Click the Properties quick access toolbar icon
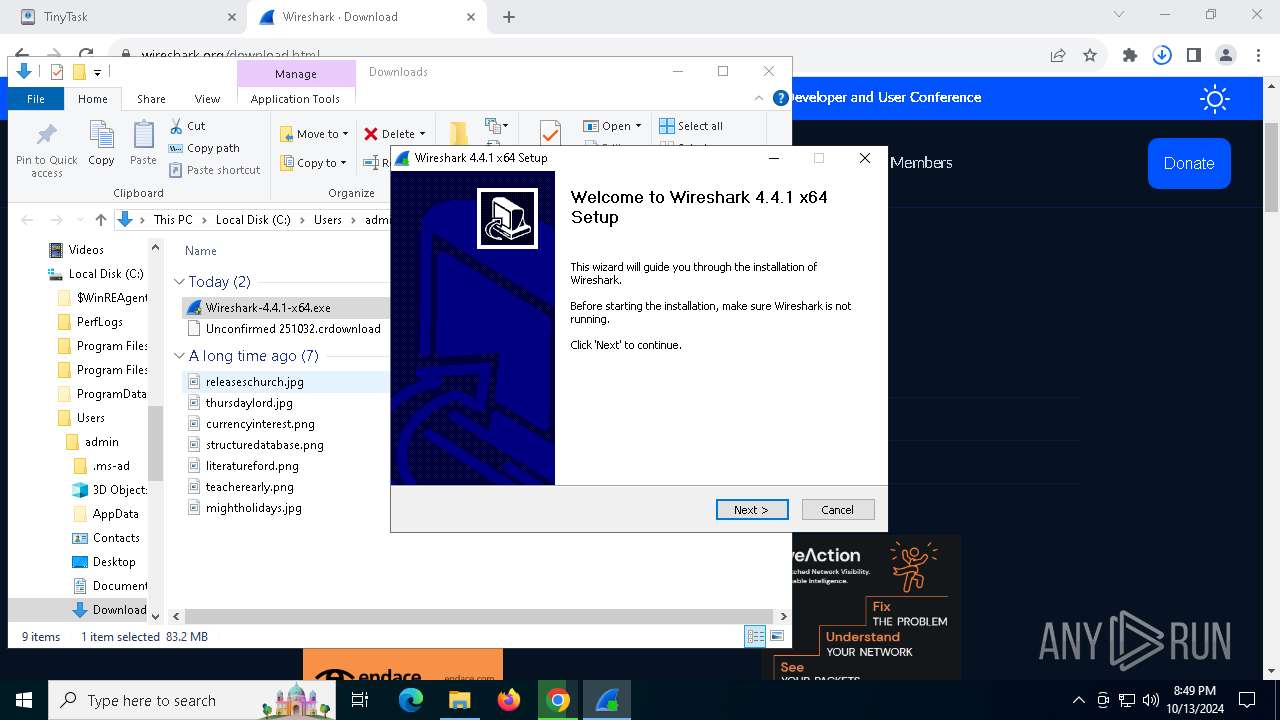The width and height of the screenshot is (1280, 720). coord(57,72)
